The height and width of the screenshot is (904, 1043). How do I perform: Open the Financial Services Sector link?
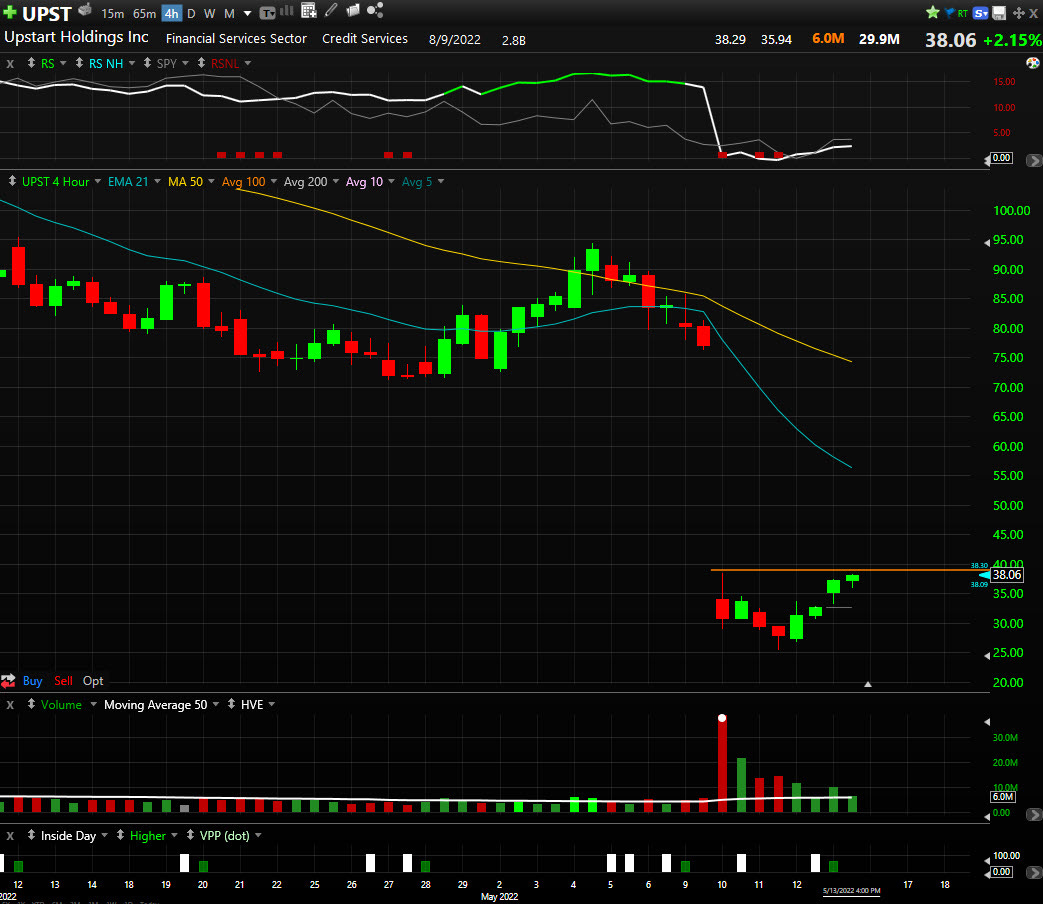(236, 39)
